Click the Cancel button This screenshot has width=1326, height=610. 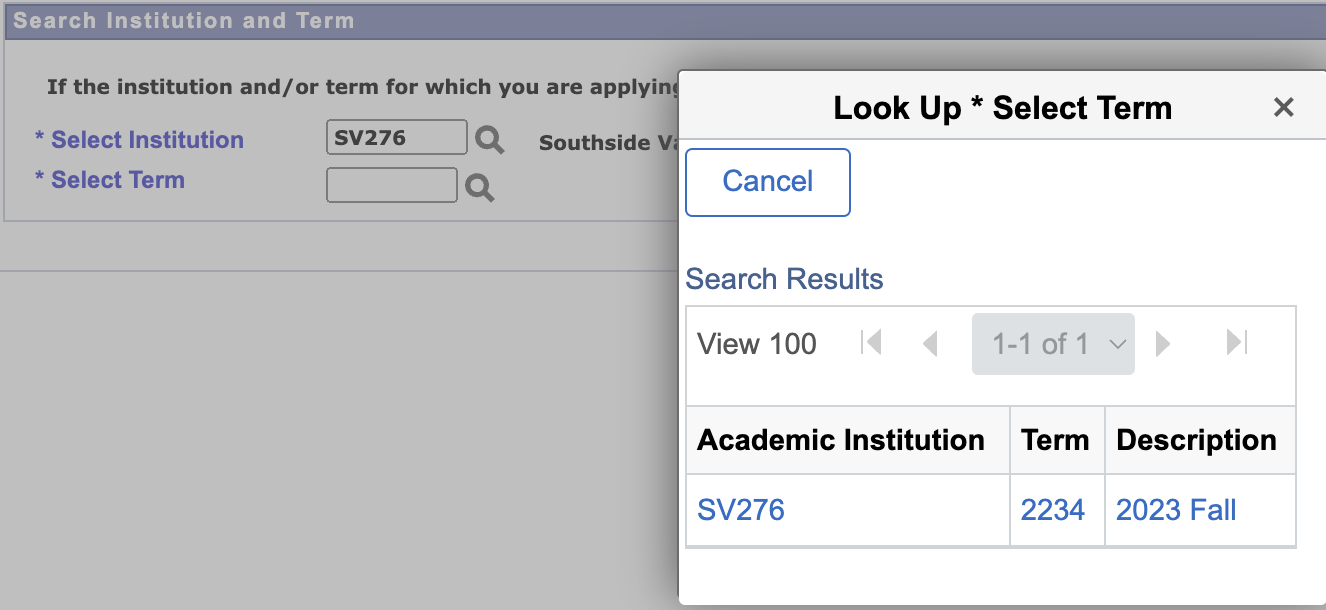point(767,182)
